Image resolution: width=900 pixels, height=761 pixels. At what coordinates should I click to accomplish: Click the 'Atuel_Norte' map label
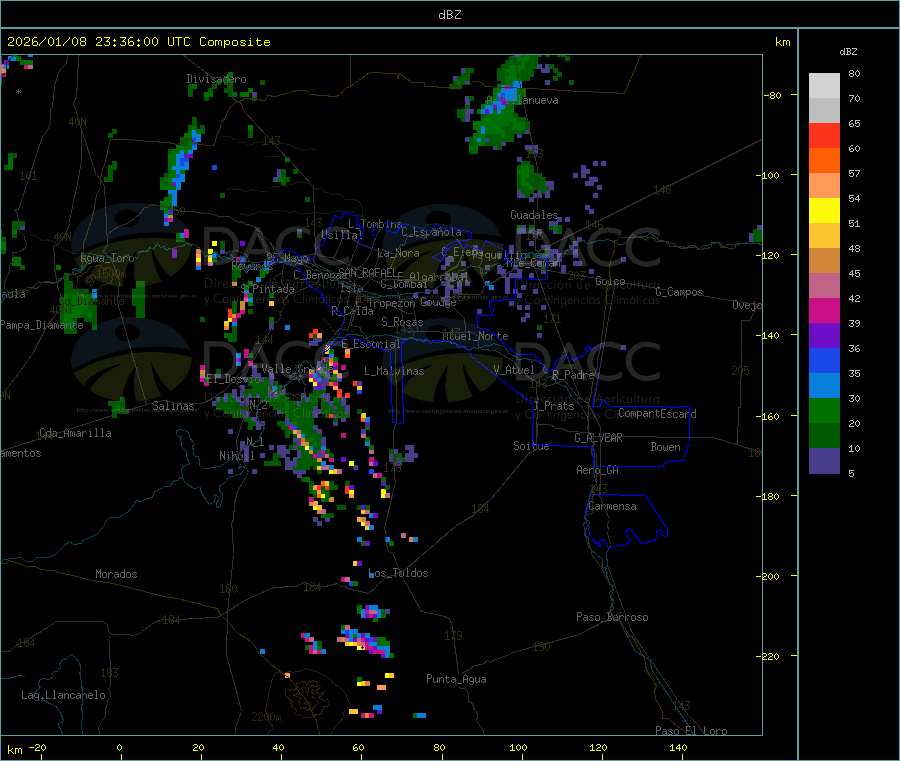(475, 336)
